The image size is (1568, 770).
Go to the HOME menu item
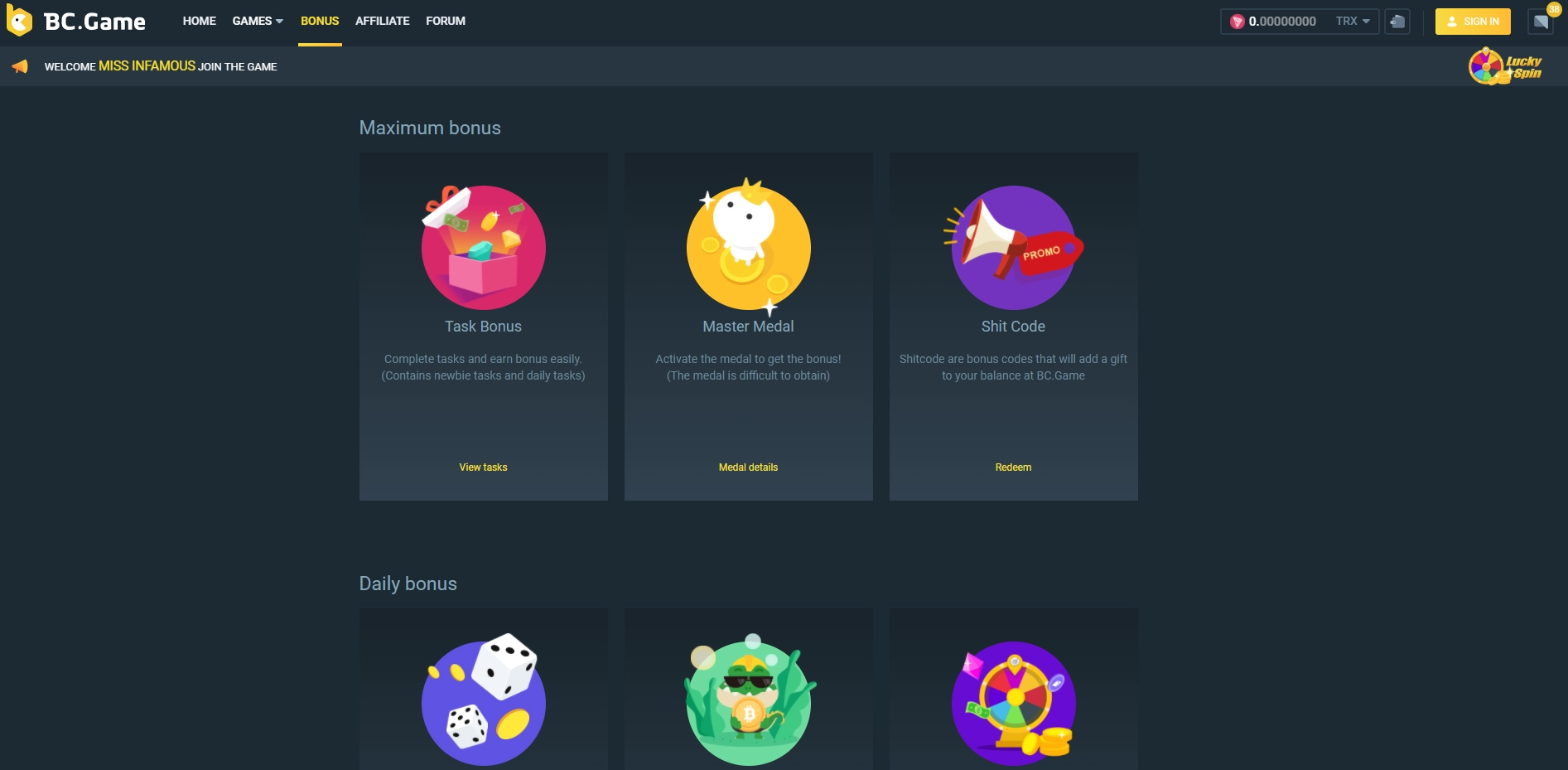coord(200,21)
